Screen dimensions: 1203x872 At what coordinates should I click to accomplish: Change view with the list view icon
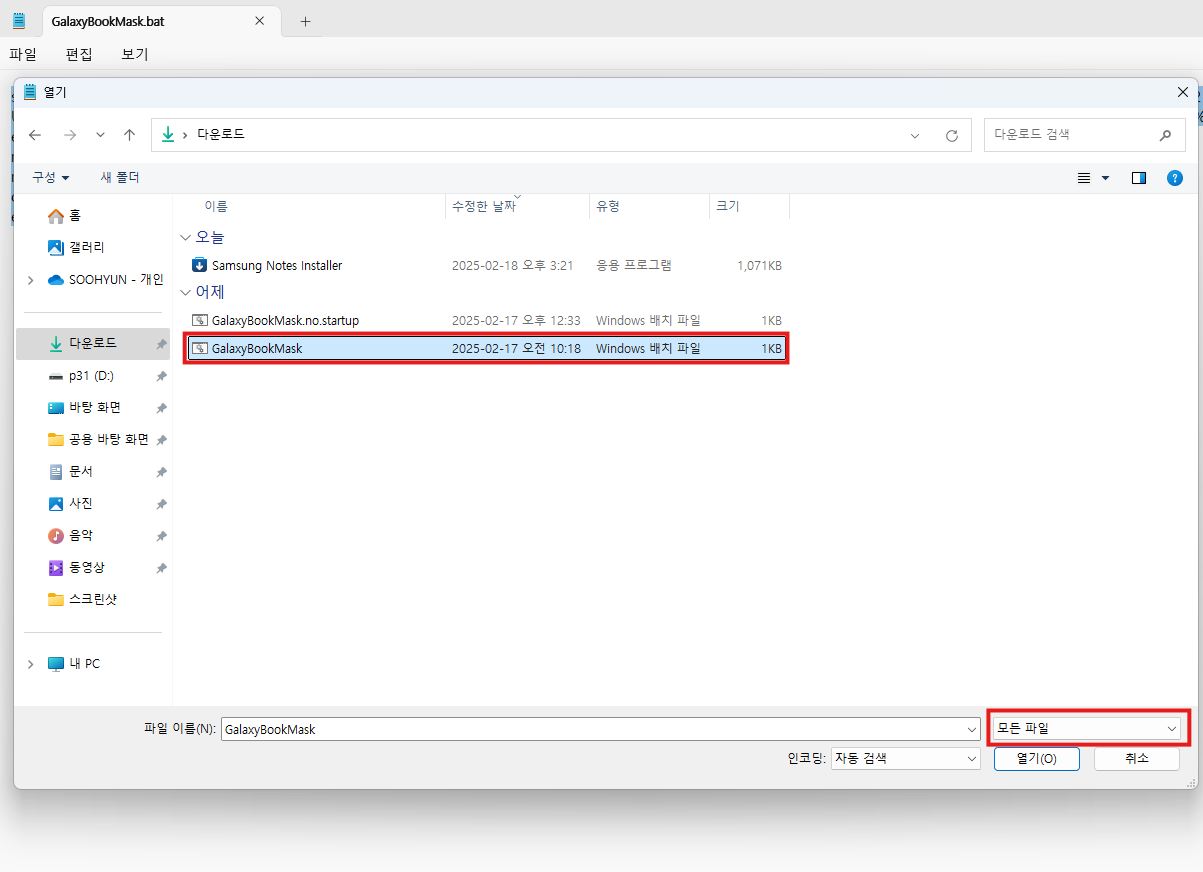pyautogui.click(x=1084, y=178)
